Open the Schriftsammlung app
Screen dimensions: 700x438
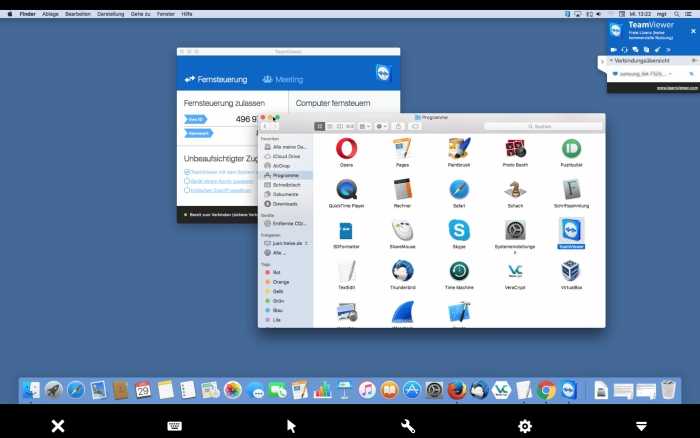(571, 190)
